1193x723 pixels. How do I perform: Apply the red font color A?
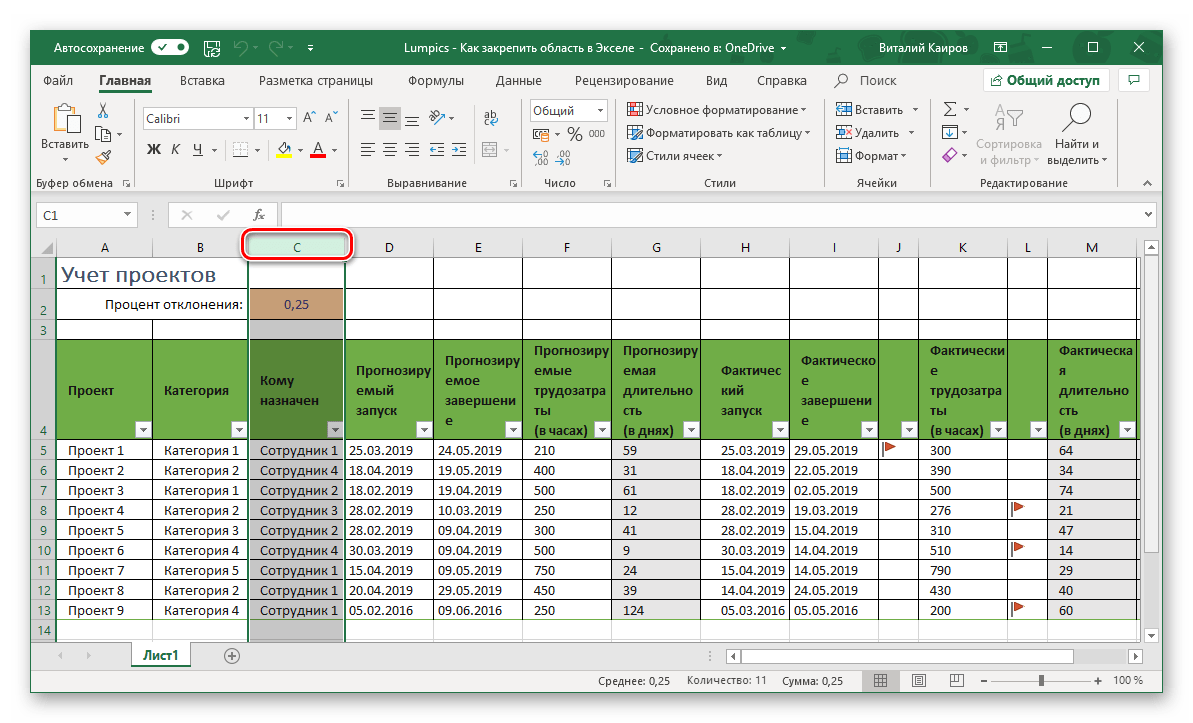point(318,149)
